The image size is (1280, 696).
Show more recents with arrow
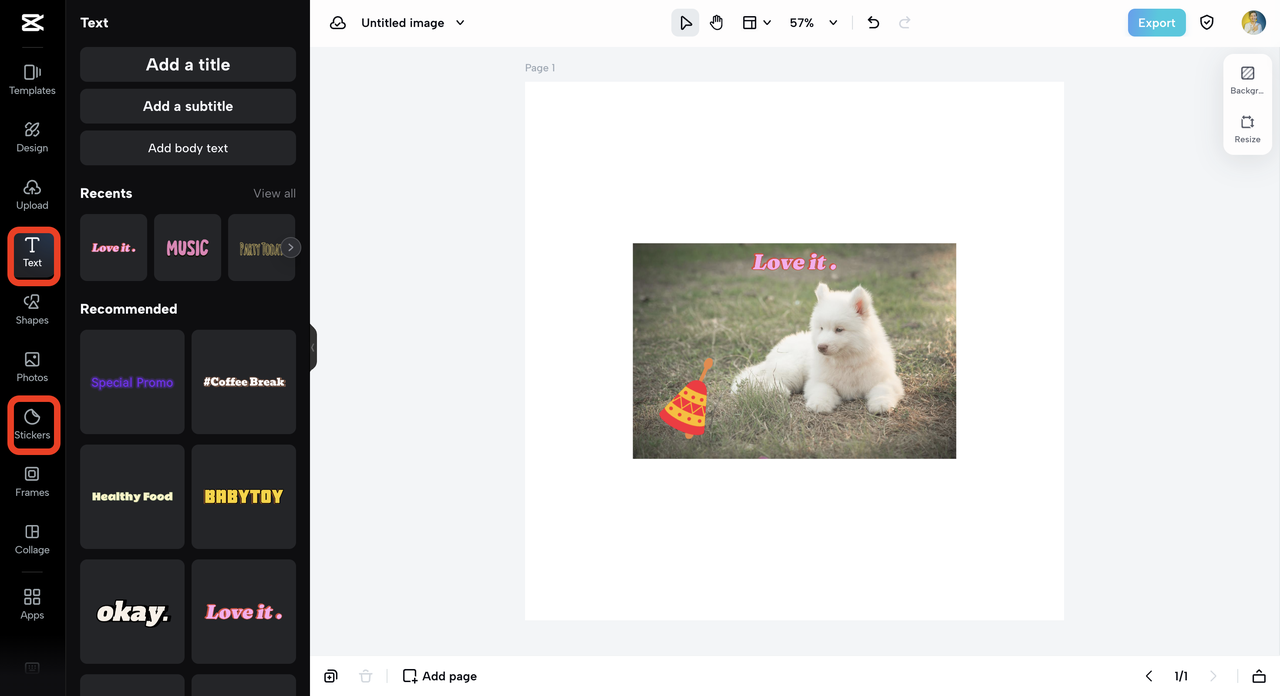click(x=290, y=247)
